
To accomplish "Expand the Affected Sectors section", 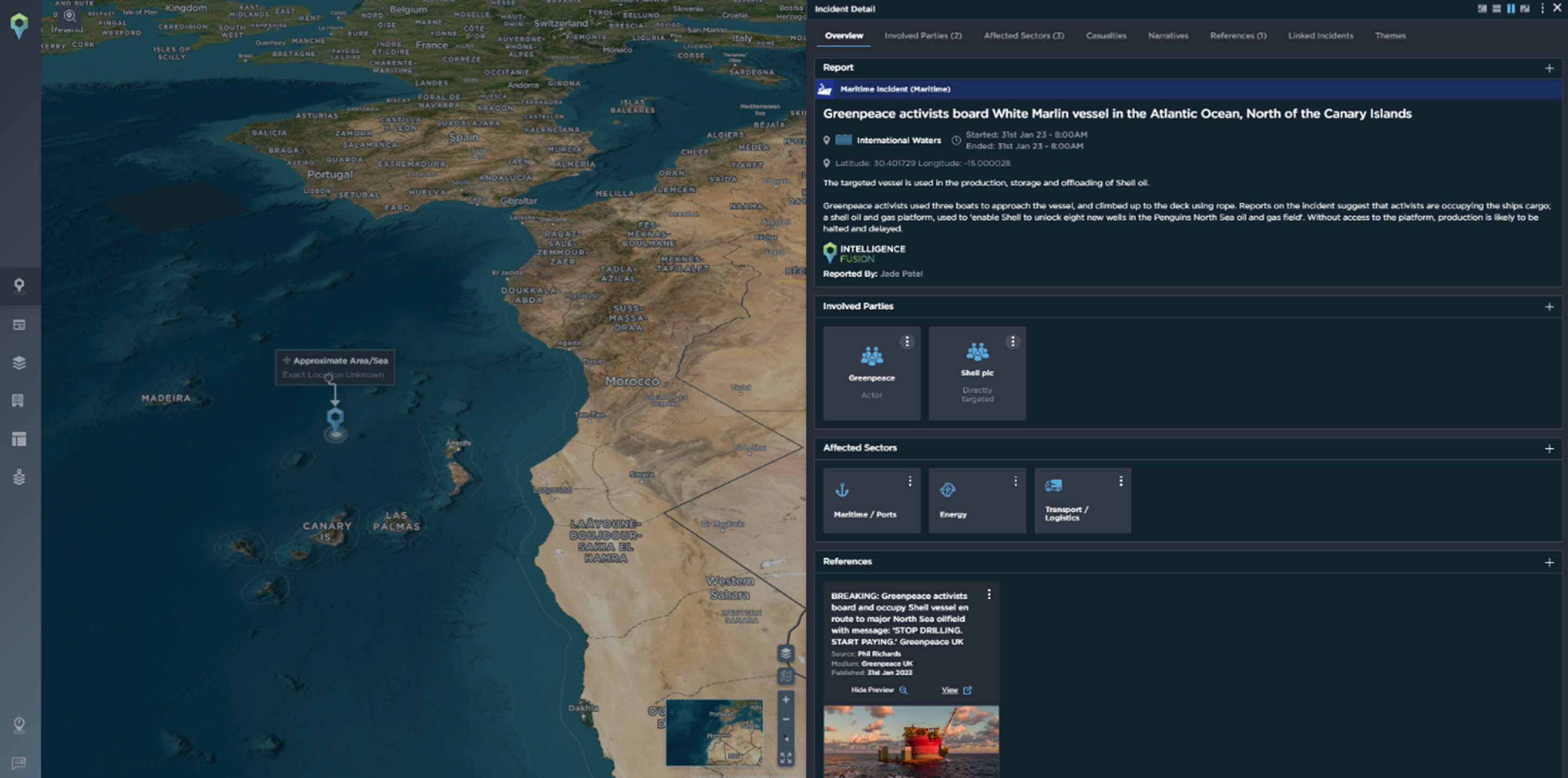I will click(1549, 449).
